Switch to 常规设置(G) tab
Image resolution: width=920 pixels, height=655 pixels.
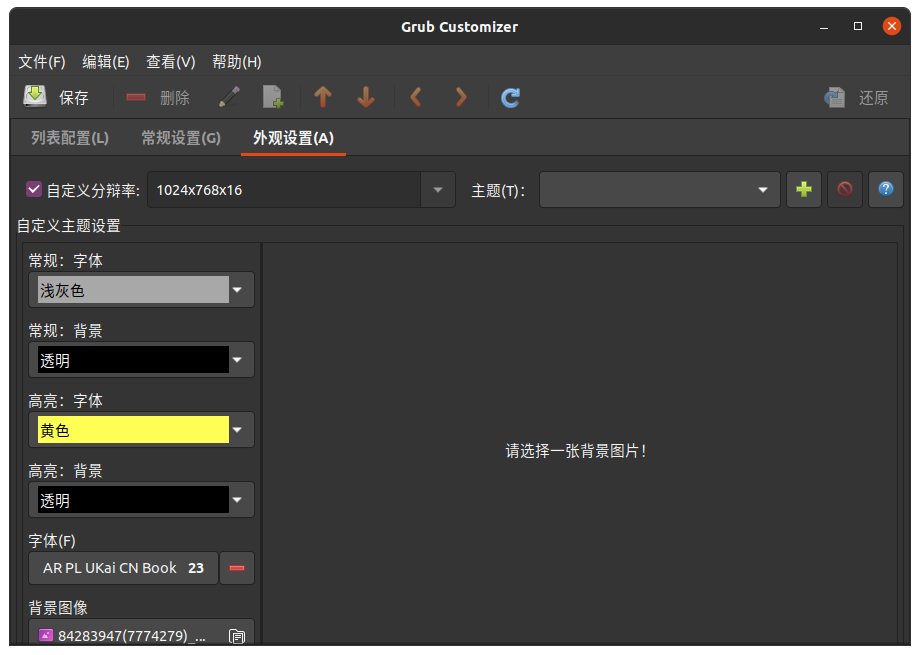[x=181, y=138]
